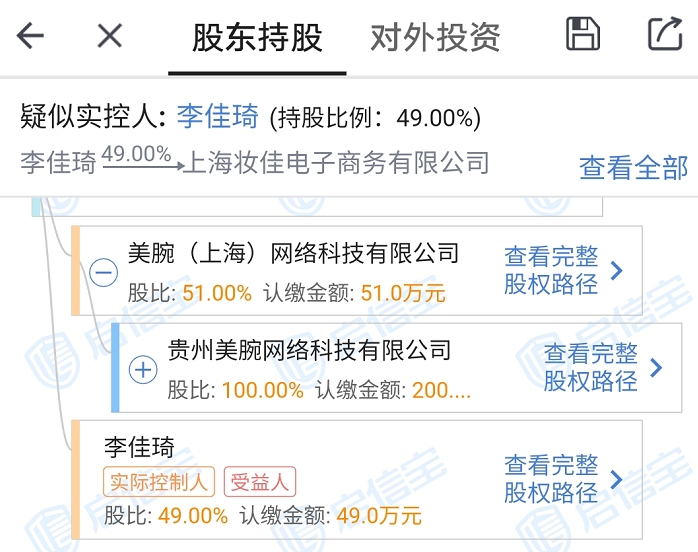Open 上海妆佳电子商务有限公司 in control path
698x552 pixels.
coord(335,163)
